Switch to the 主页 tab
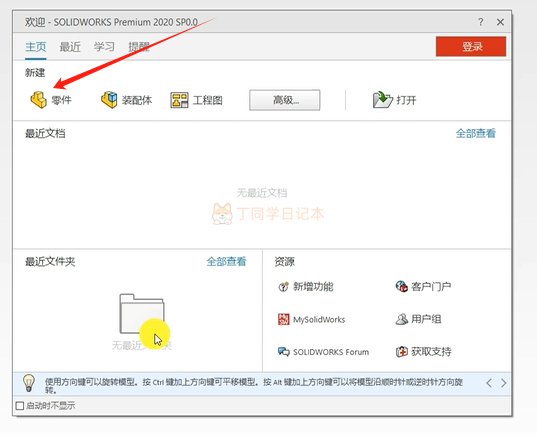 [x=36, y=47]
